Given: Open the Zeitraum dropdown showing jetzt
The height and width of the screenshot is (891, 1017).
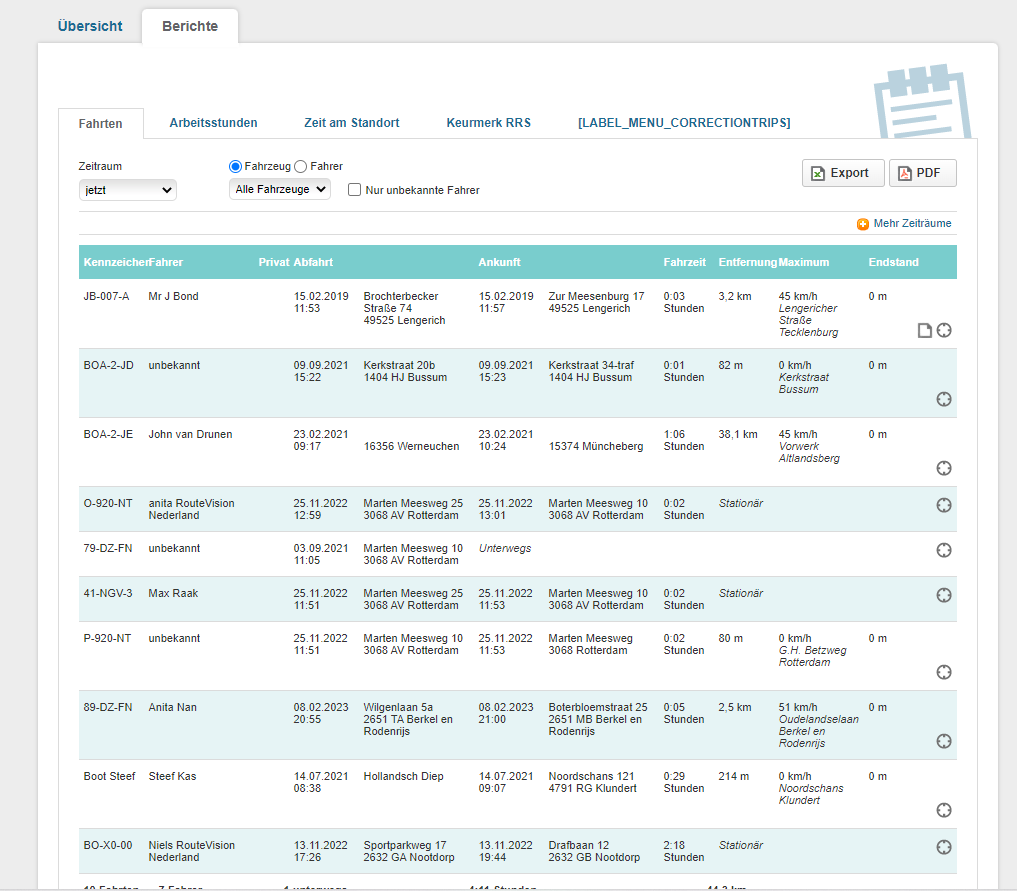Looking at the screenshot, I should [128, 190].
